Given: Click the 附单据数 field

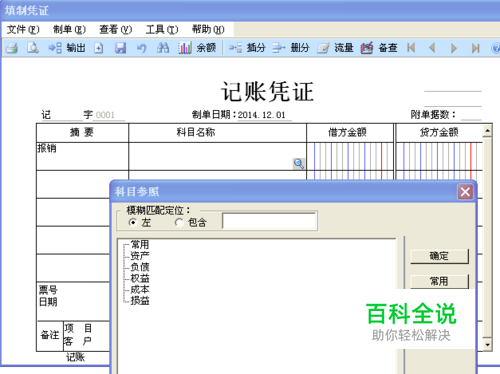Looking at the screenshot, I should pos(471,115).
